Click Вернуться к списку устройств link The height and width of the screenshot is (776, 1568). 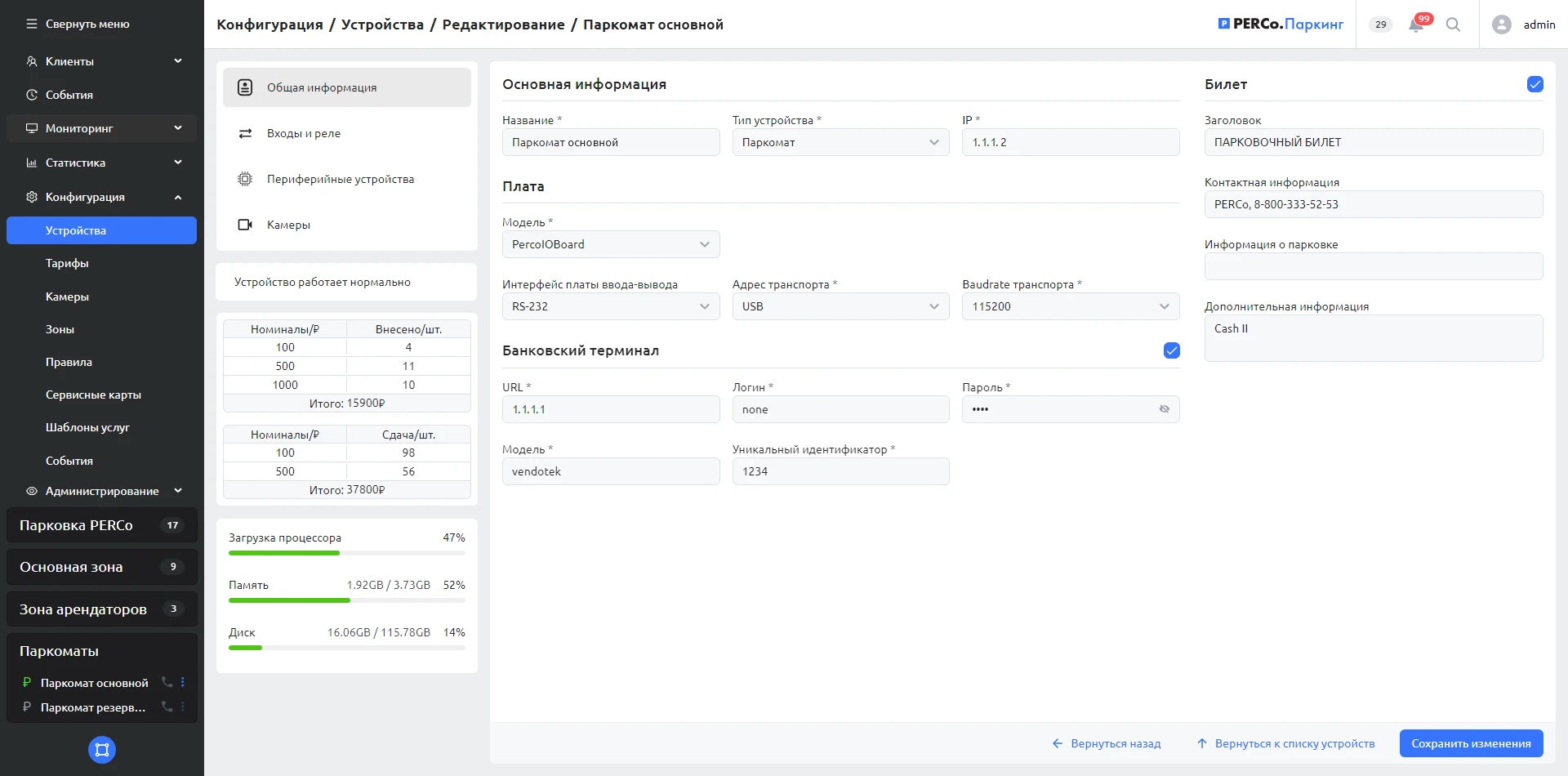point(1286,743)
